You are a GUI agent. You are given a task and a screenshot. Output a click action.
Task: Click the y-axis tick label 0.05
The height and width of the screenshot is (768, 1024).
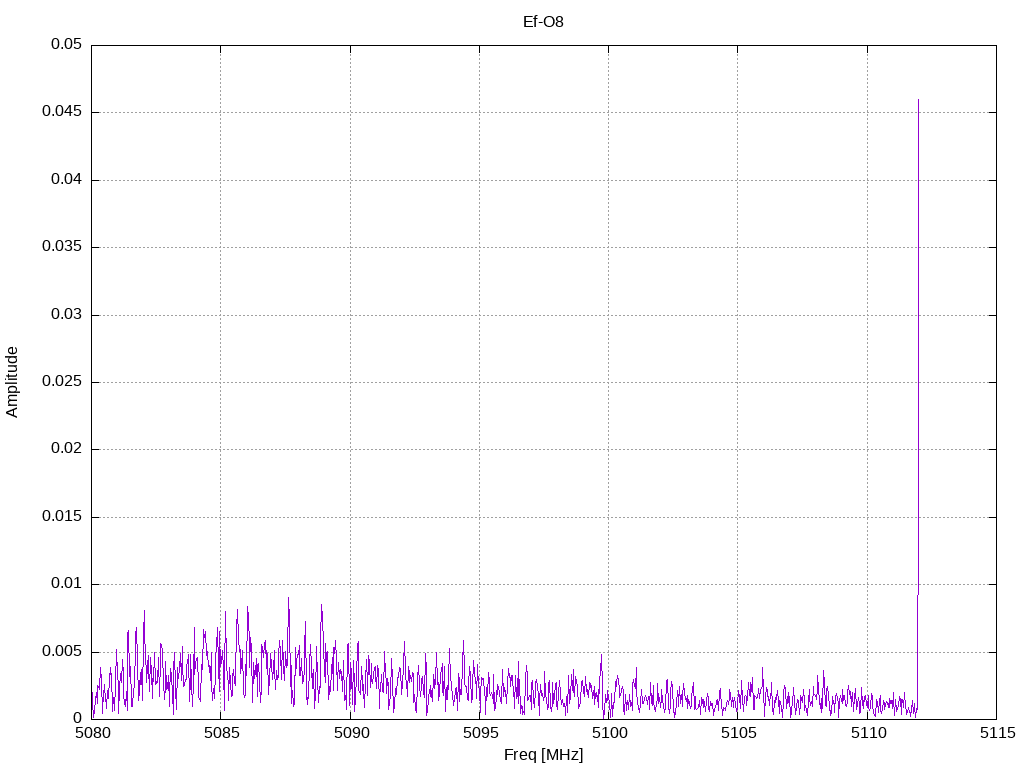(x=67, y=44)
